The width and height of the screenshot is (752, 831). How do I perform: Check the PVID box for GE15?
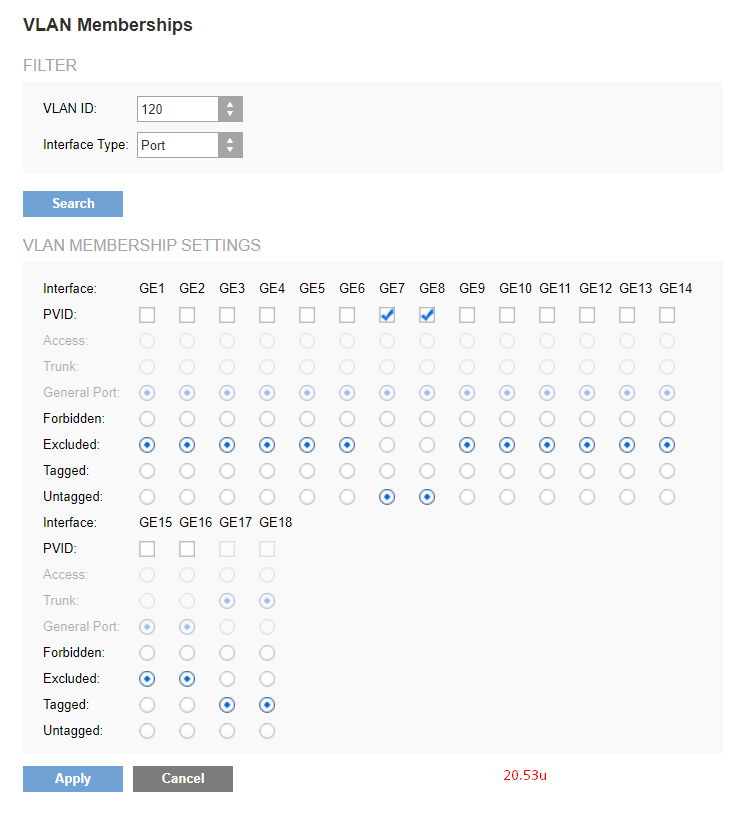pos(147,549)
